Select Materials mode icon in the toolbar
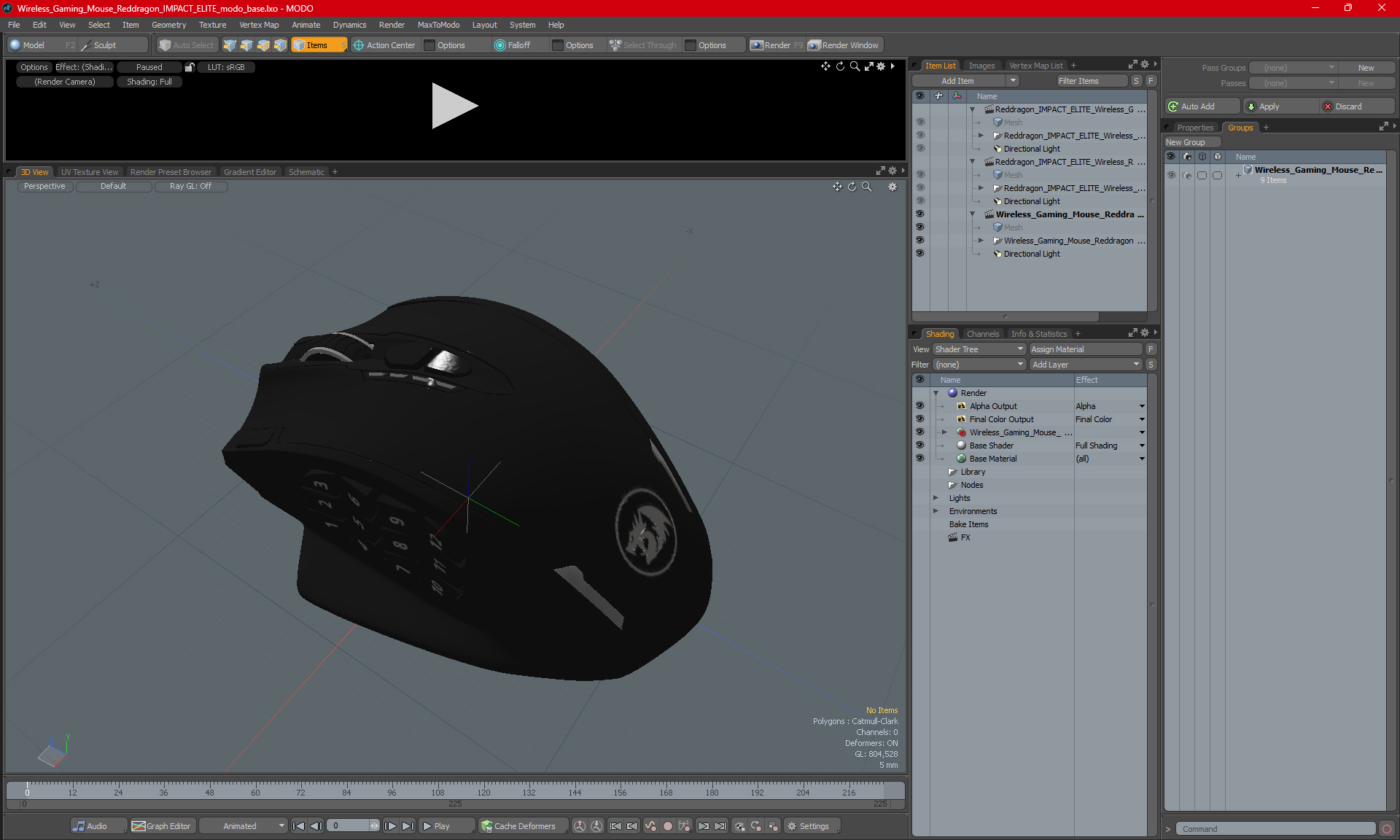The width and height of the screenshot is (1400, 840). coord(280,45)
